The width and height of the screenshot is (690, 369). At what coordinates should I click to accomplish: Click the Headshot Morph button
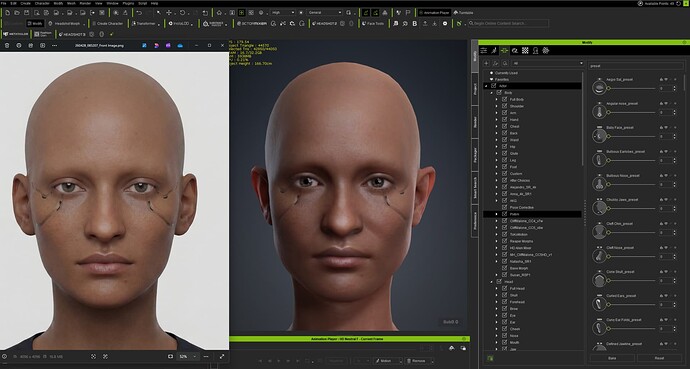65,24
